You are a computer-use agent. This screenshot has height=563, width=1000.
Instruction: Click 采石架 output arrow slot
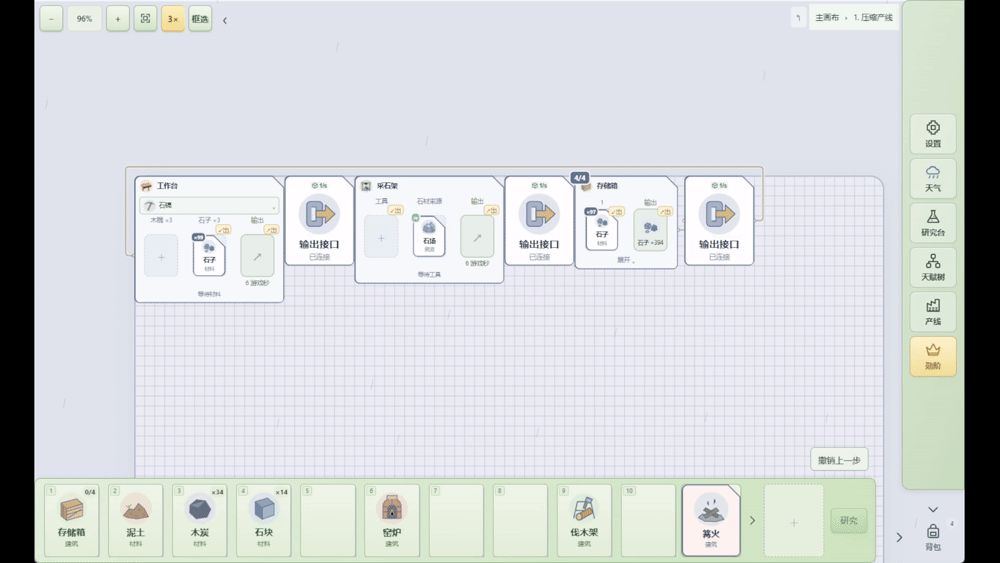(x=477, y=237)
